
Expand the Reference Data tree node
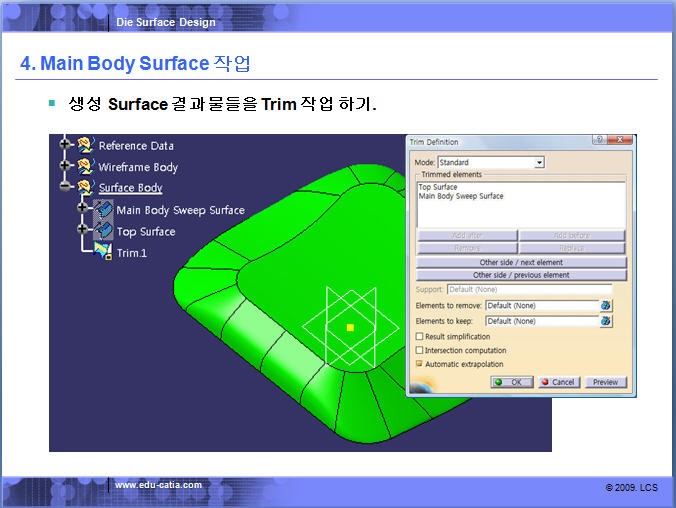tap(66, 145)
